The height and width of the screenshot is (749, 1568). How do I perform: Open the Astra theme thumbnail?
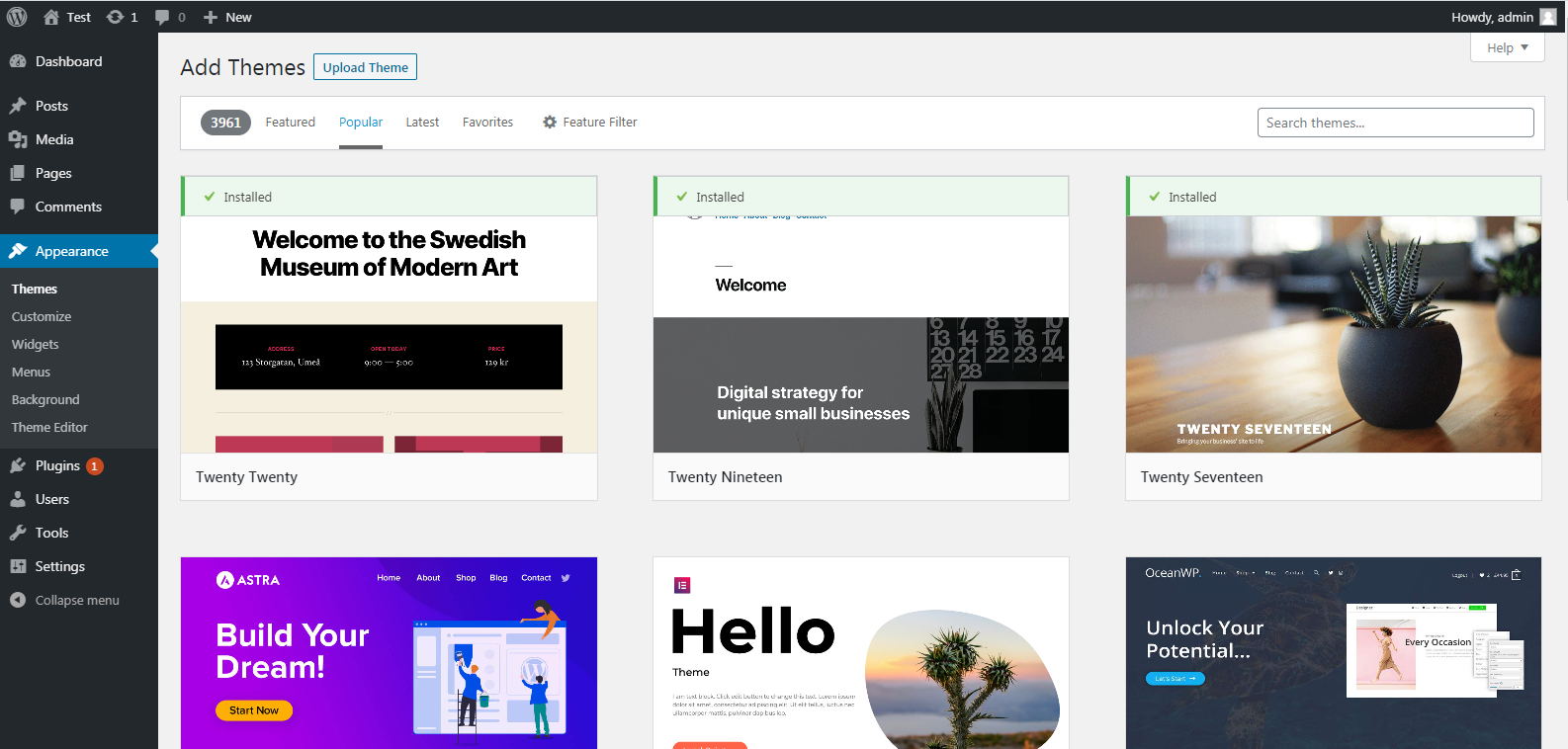click(x=389, y=653)
